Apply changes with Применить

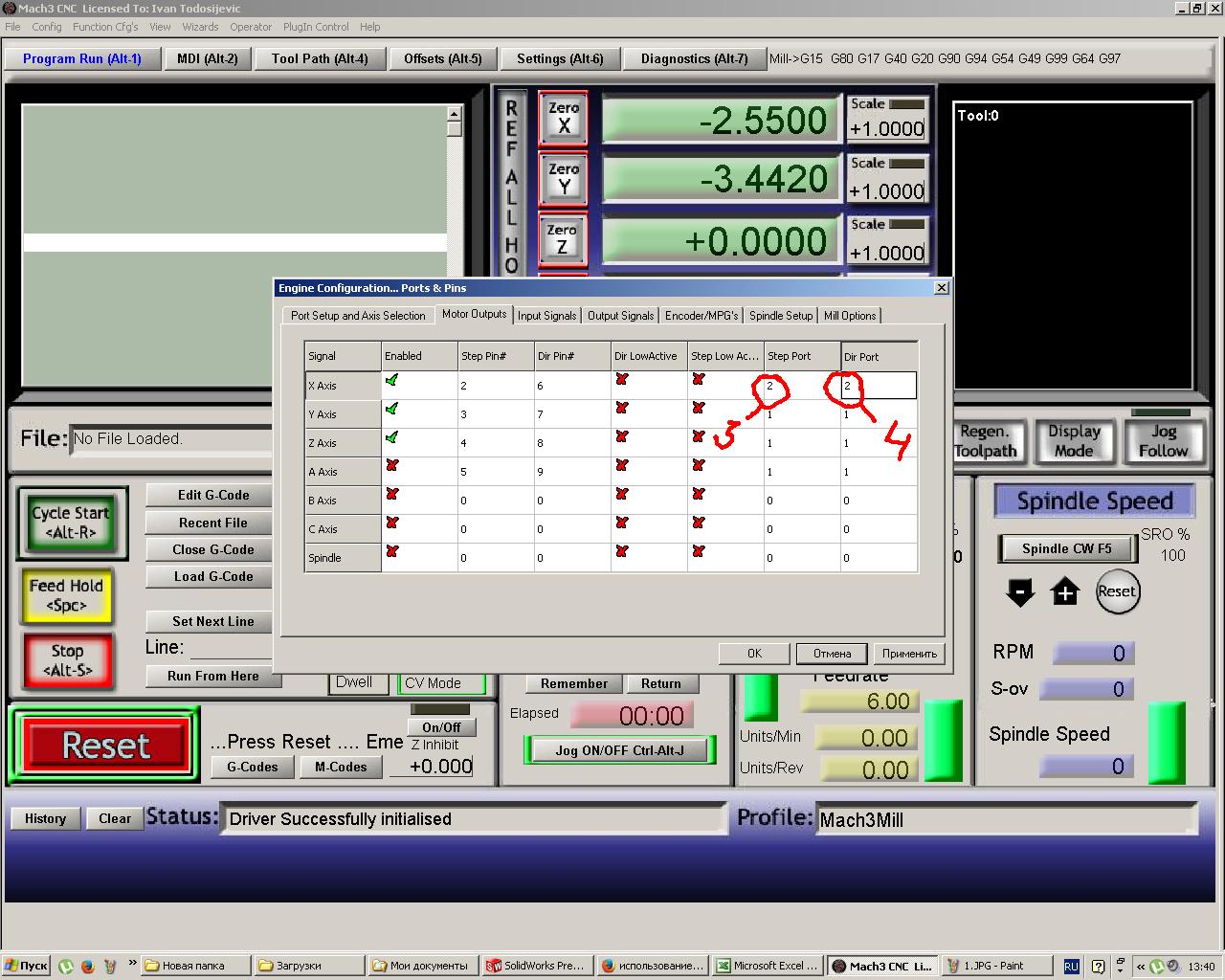(909, 654)
